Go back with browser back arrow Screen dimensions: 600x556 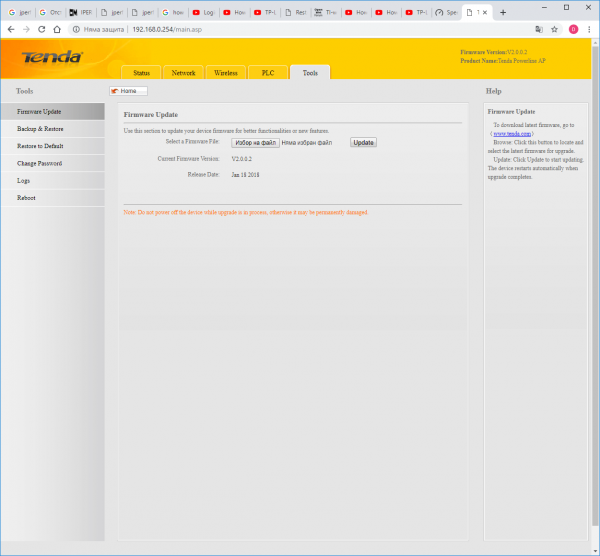[x=11, y=29]
